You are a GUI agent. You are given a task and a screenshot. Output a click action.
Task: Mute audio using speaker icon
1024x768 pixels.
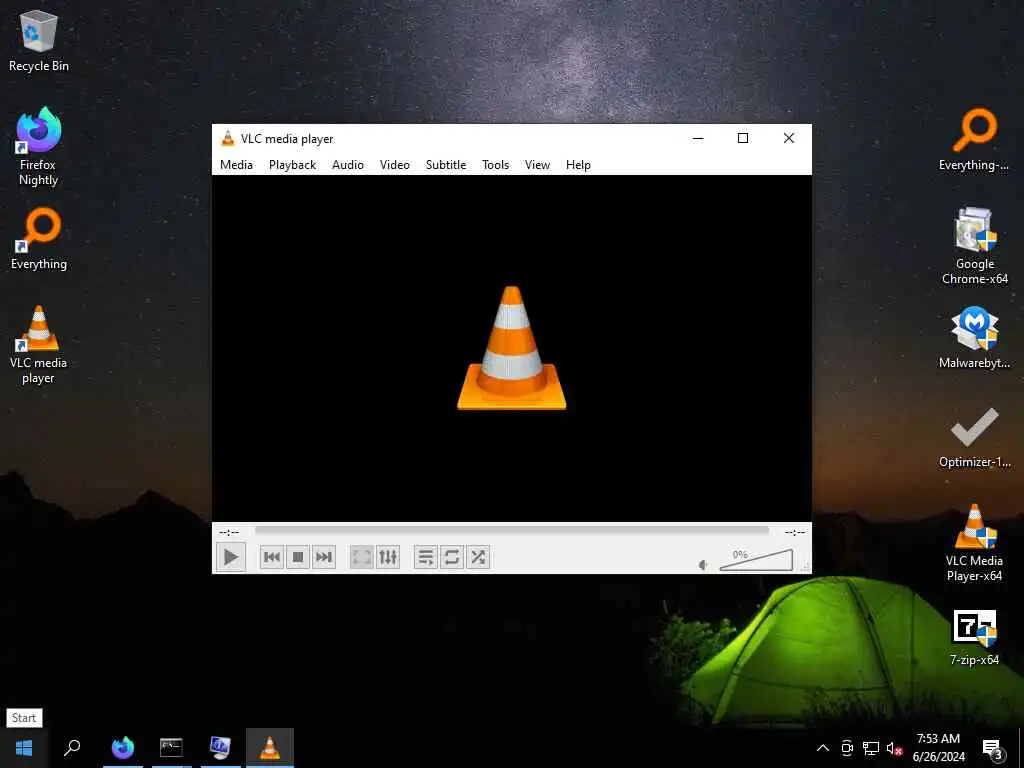coord(703,565)
